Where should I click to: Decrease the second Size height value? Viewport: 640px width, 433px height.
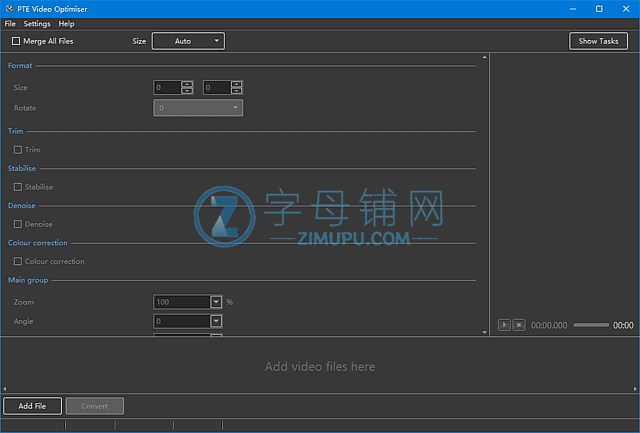[x=236, y=91]
